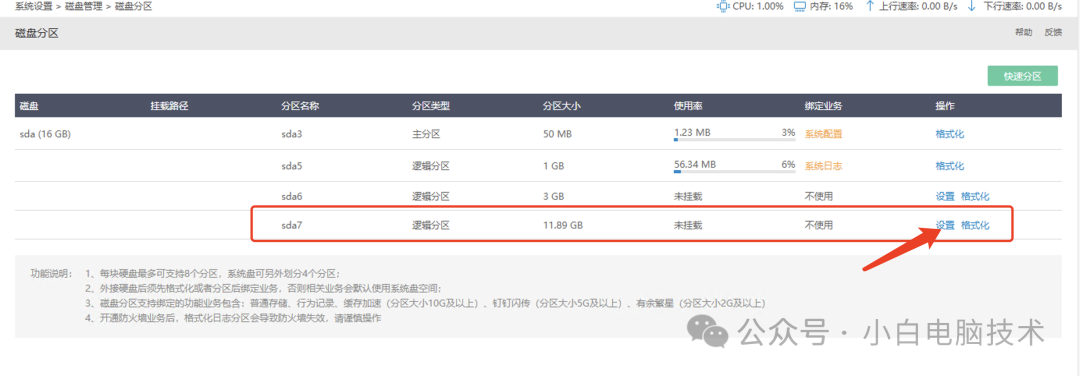Screen dimensions: 1080x376
Task: Format the sda3 partition
Action: pos(950,134)
